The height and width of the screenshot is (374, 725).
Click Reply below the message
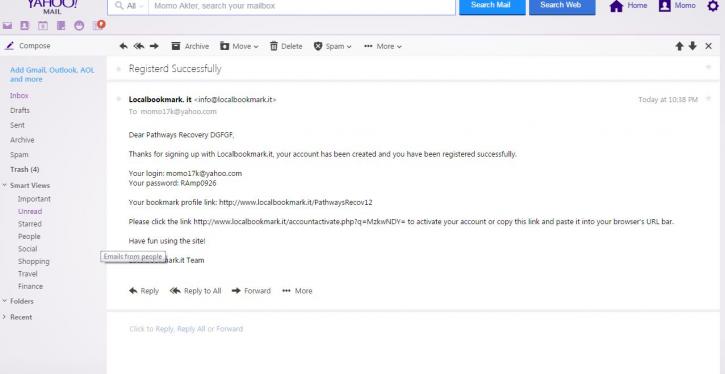point(144,291)
